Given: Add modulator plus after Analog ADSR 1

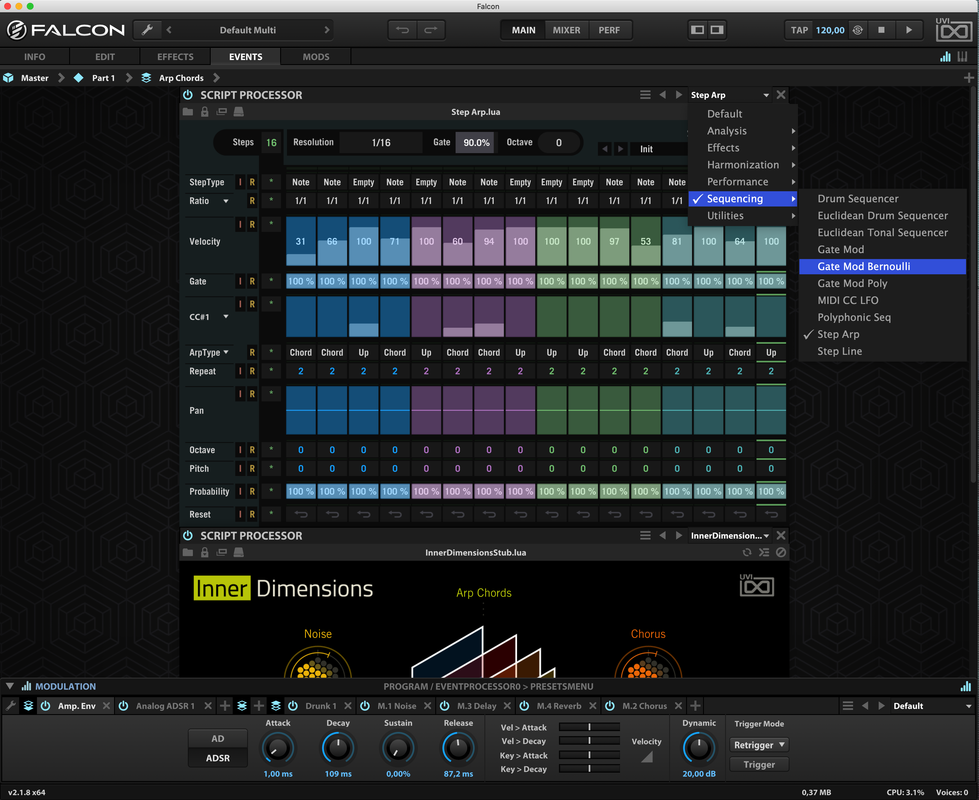Looking at the screenshot, I should tap(225, 706).
